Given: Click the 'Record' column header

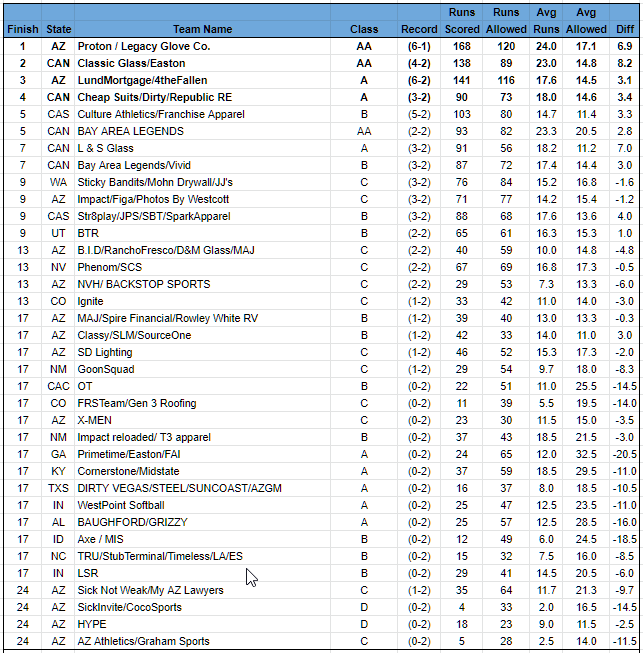Looking at the screenshot, I should tap(419, 29).
